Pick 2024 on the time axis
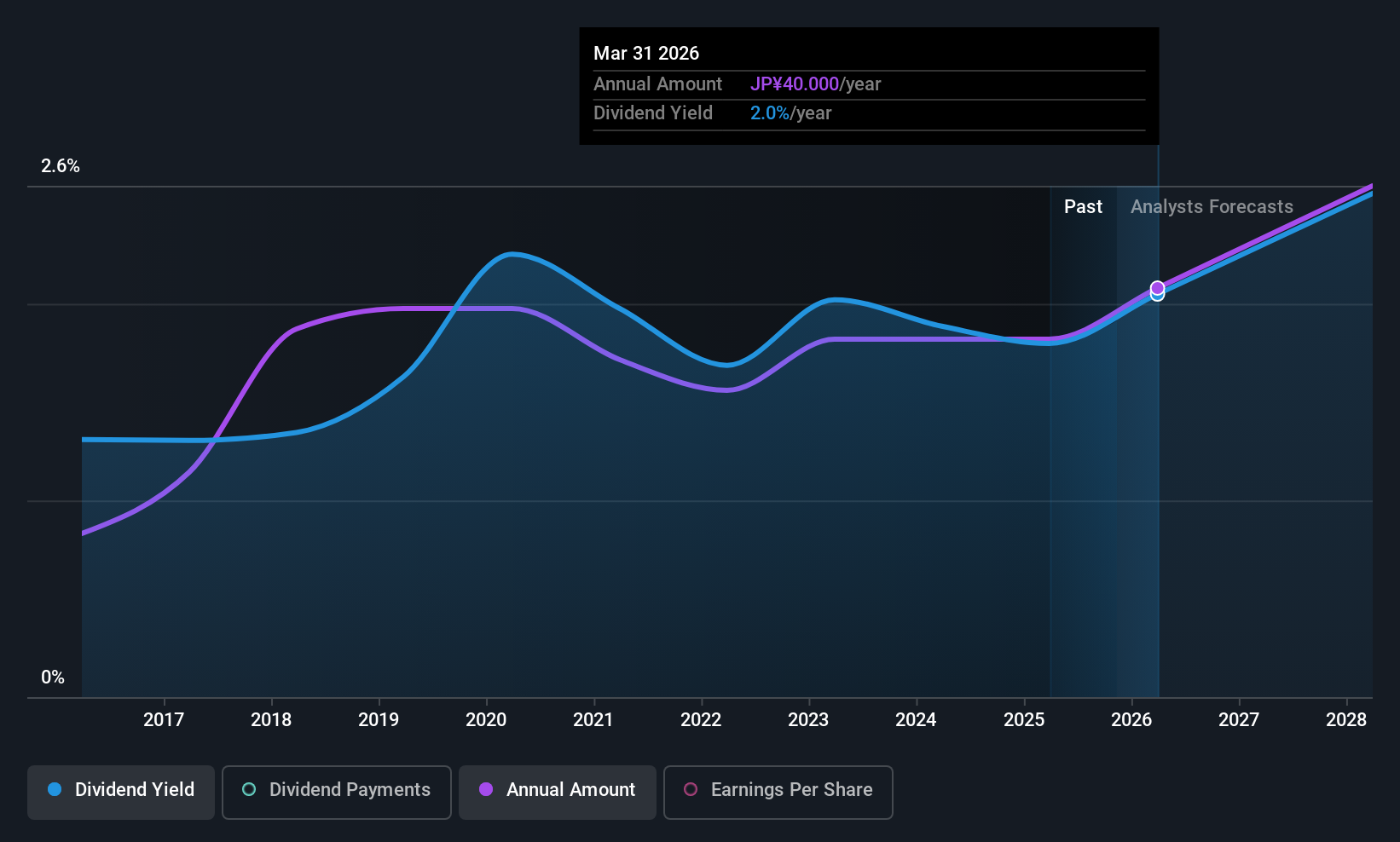The height and width of the screenshot is (842, 1400). pyautogui.click(x=916, y=720)
